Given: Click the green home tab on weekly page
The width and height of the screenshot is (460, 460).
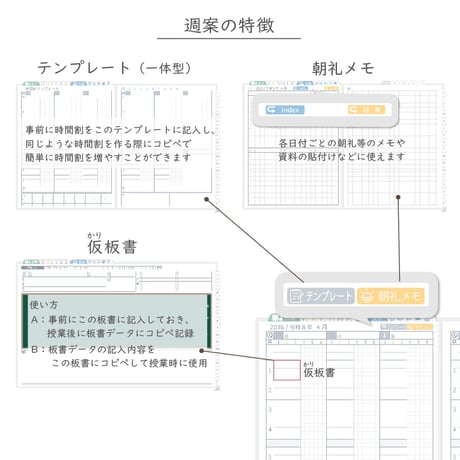Looking at the screenshot, I should (275, 317).
